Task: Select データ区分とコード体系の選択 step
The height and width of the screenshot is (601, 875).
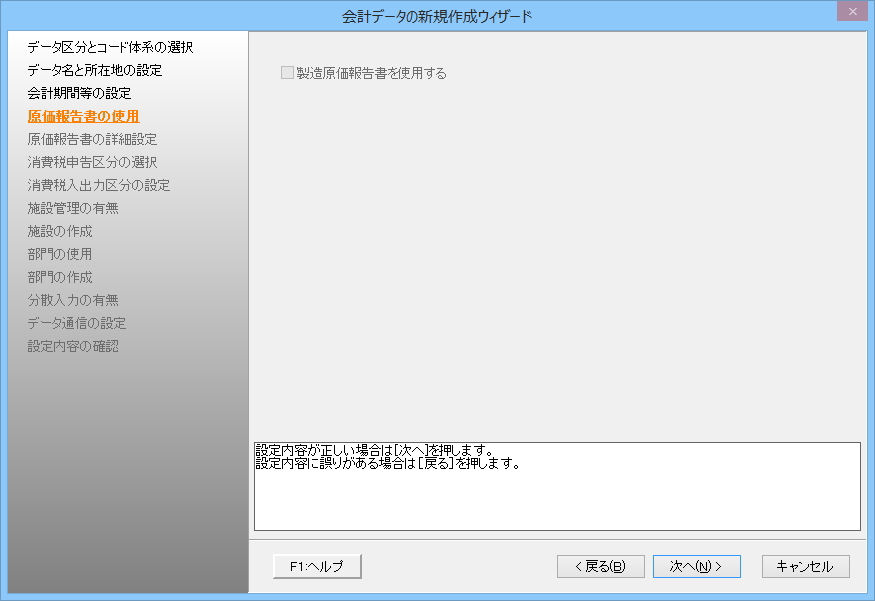Action: (x=110, y=47)
